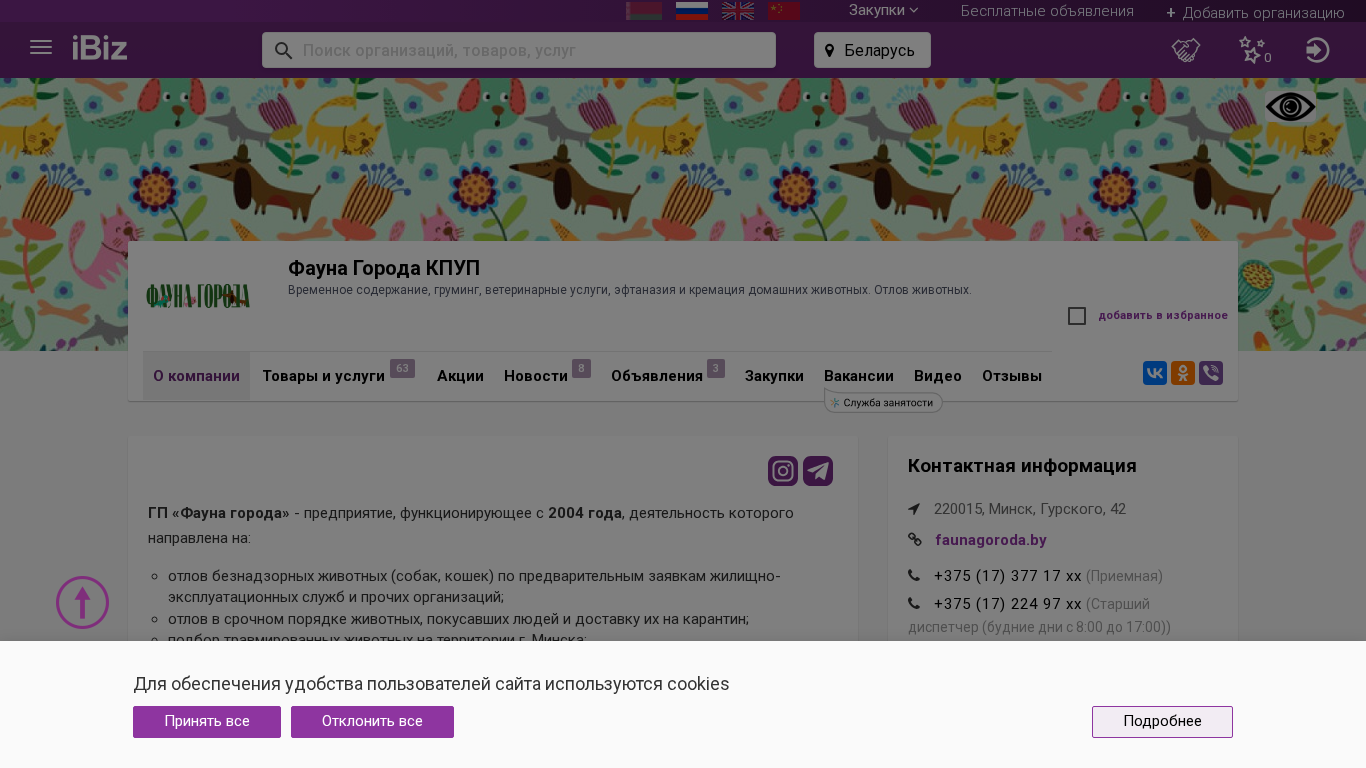Click the address 220015, Минск, Гурского, 42
The image size is (1366, 768).
(1030, 509)
